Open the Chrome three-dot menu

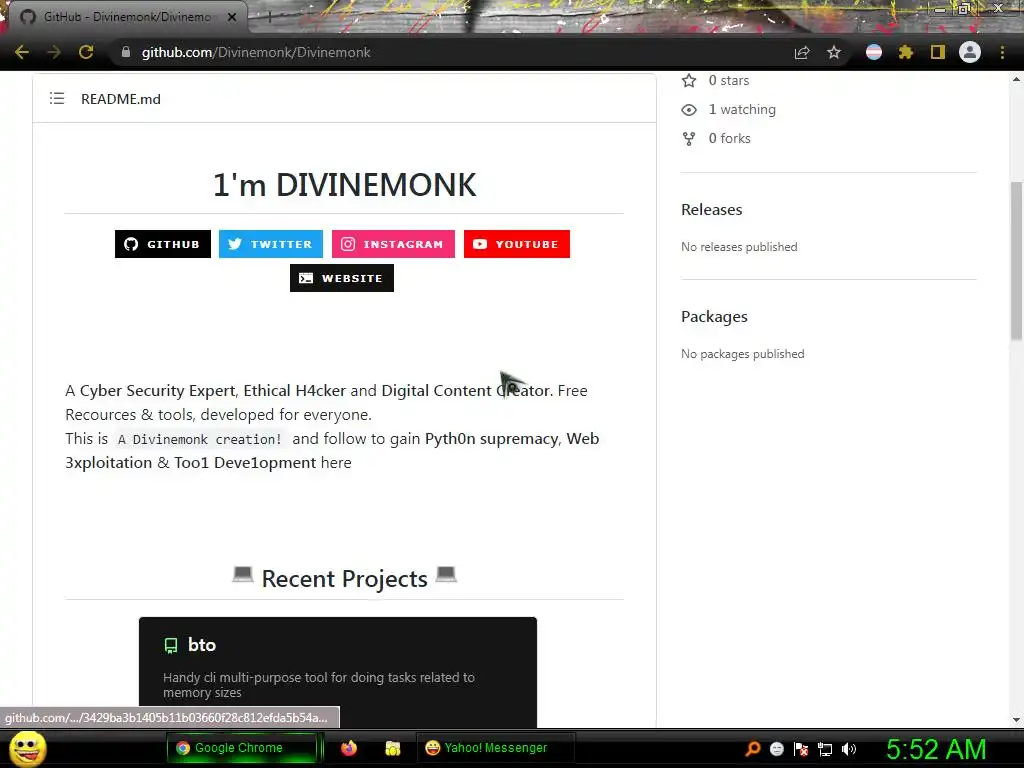[x=1002, y=52]
